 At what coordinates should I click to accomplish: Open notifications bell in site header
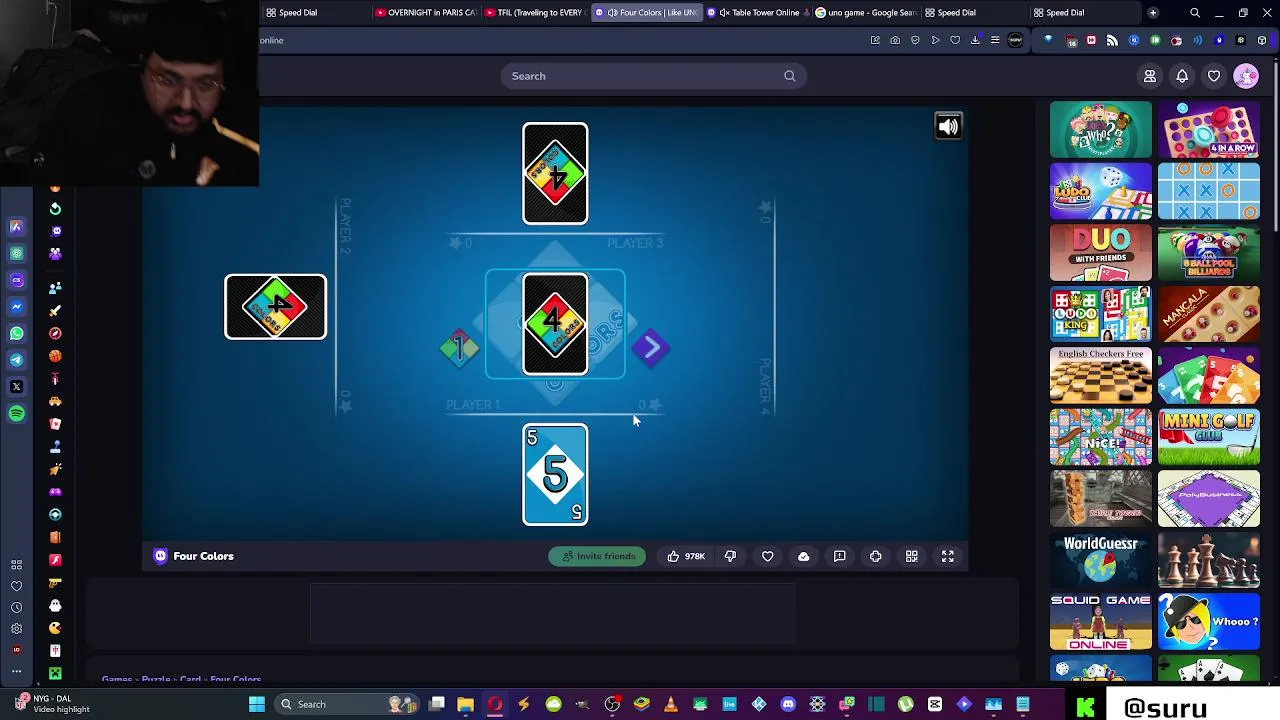tap(1182, 76)
